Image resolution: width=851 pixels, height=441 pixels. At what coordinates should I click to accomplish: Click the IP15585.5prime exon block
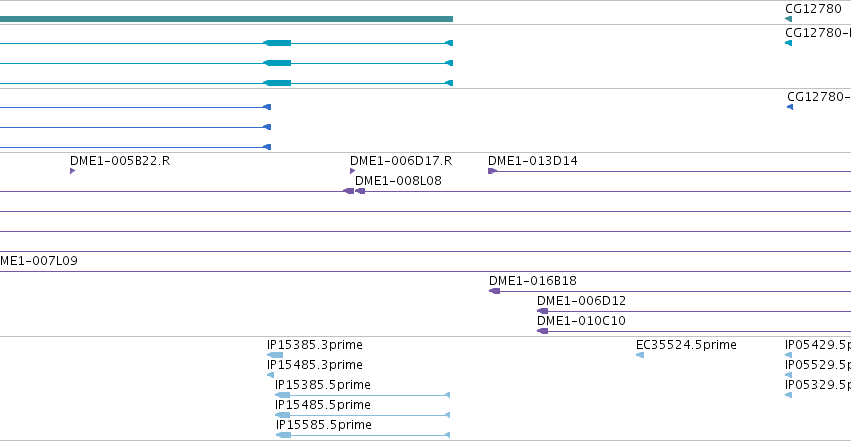283,436
